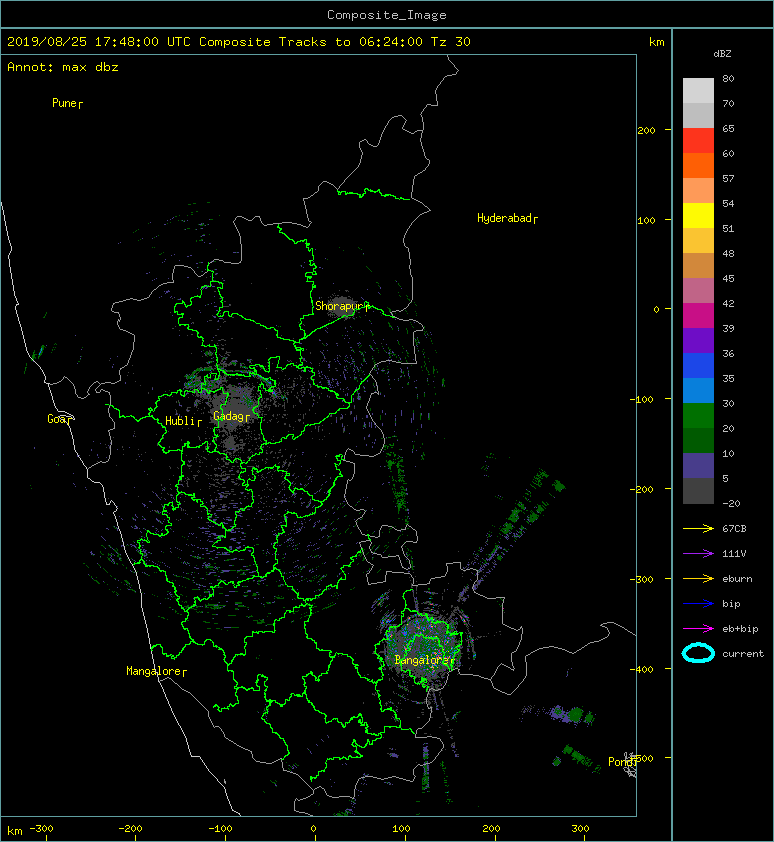Viewport: 774px width, 842px height.
Task: Click the 10 dBZ slate purple swatch
Action: pos(698,465)
